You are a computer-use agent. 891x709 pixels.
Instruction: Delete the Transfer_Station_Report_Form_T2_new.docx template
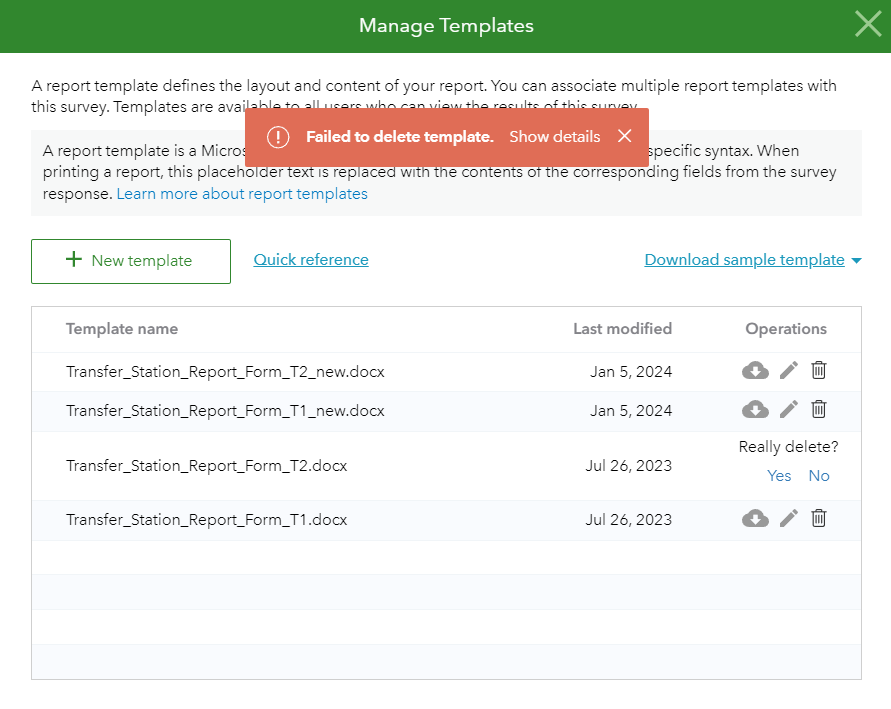point(818,370)
